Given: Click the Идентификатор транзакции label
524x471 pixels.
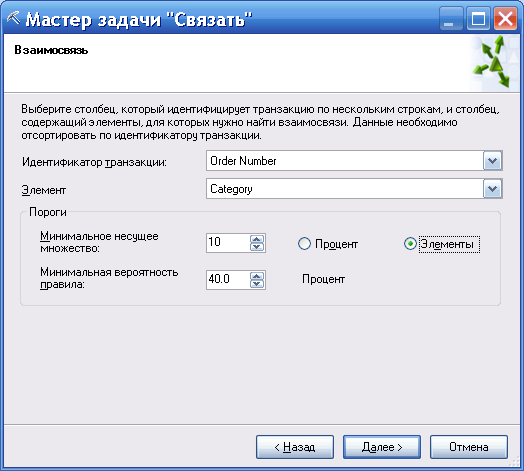Looking at the screenshot, I should click(x=94, y=162).
